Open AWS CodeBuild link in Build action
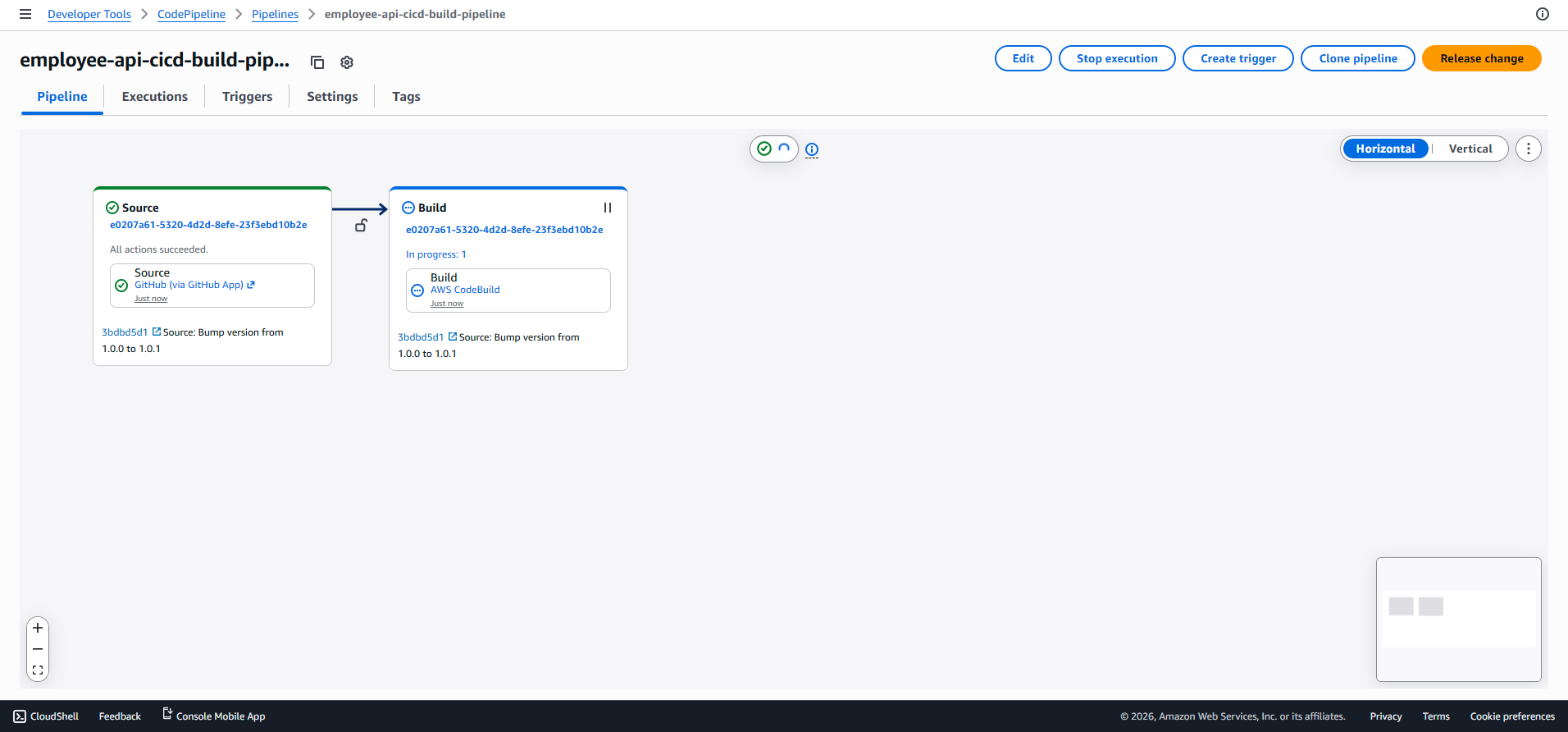The width and height of the screenshot is (1568, 732). pos(465,290)
